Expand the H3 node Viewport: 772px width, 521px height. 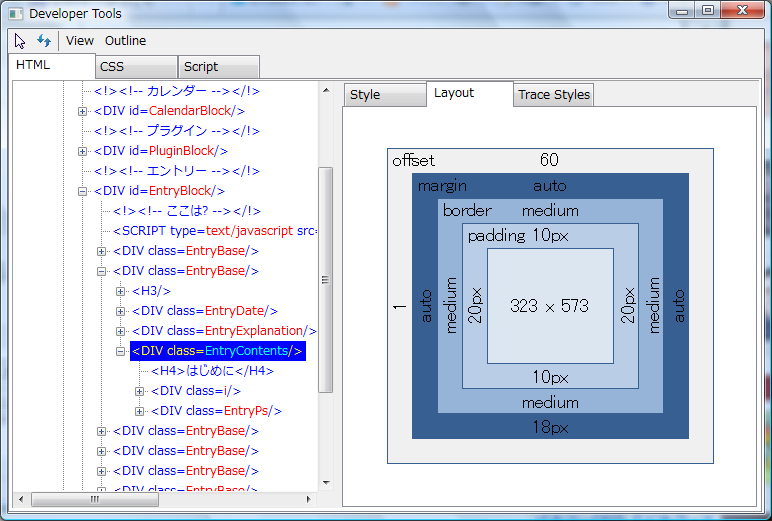[120, 292]
